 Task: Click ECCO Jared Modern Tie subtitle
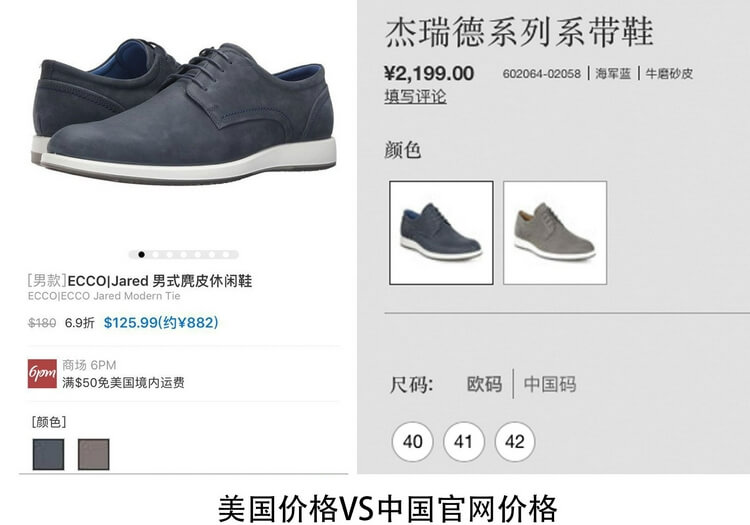[x=104, y=296]
